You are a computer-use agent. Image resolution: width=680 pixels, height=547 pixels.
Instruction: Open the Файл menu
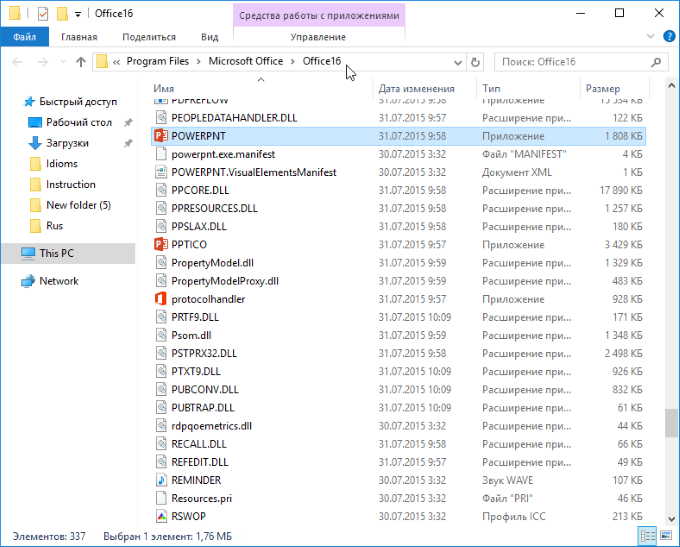pos(24,37)
